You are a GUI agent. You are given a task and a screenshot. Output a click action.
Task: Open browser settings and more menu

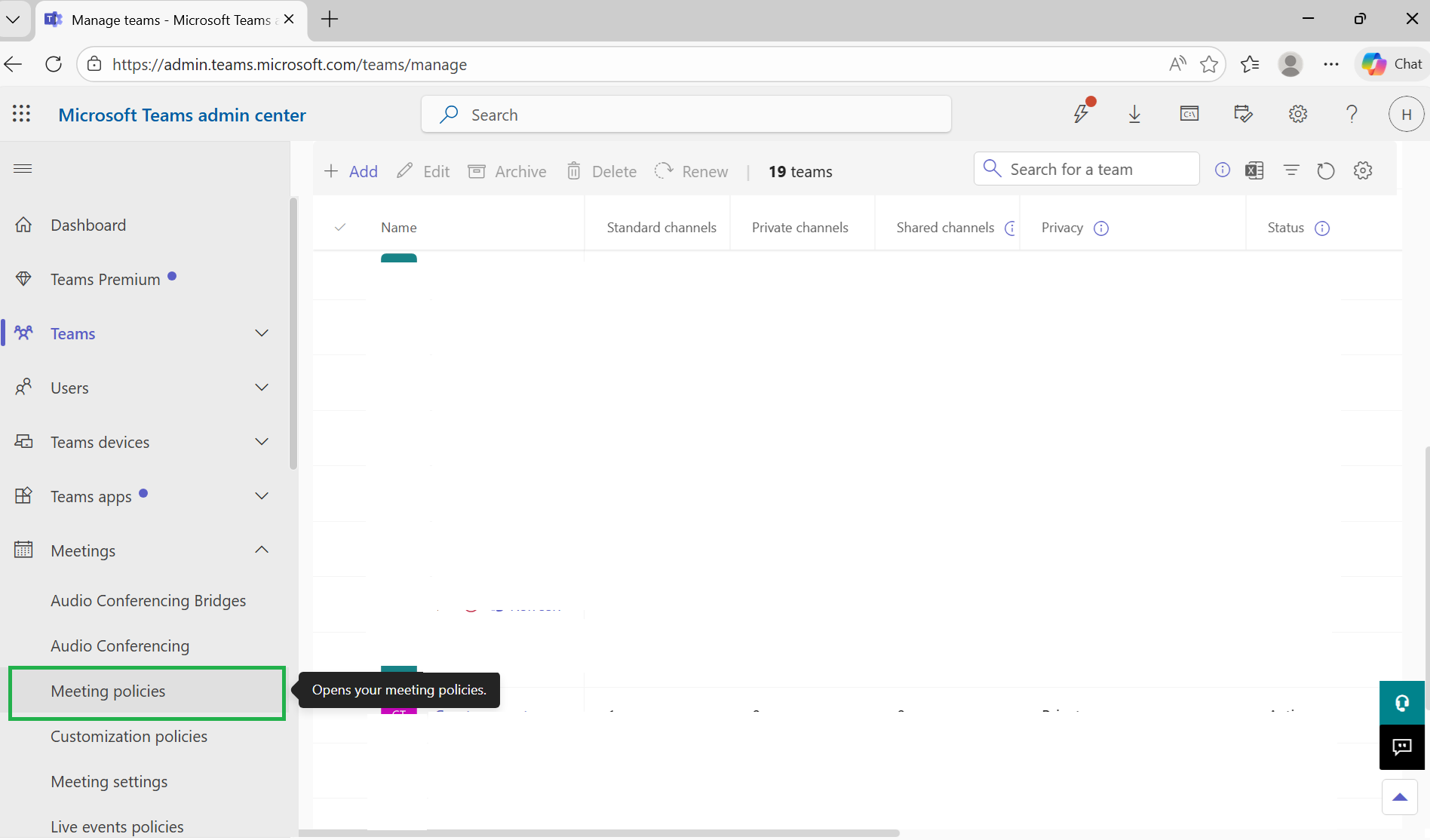(1331, 64)
